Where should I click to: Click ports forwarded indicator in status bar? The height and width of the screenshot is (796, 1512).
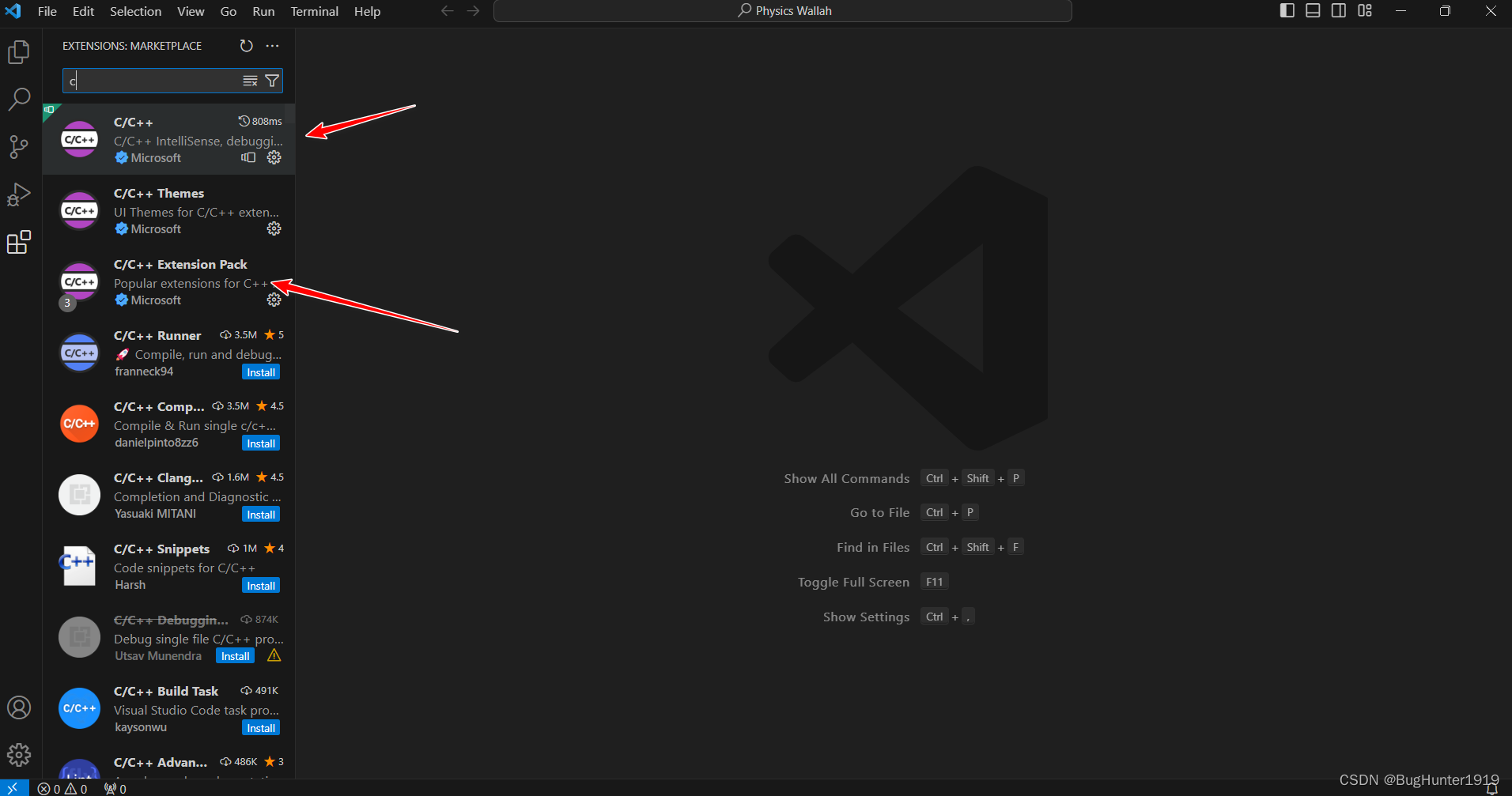tap(115, 789)
